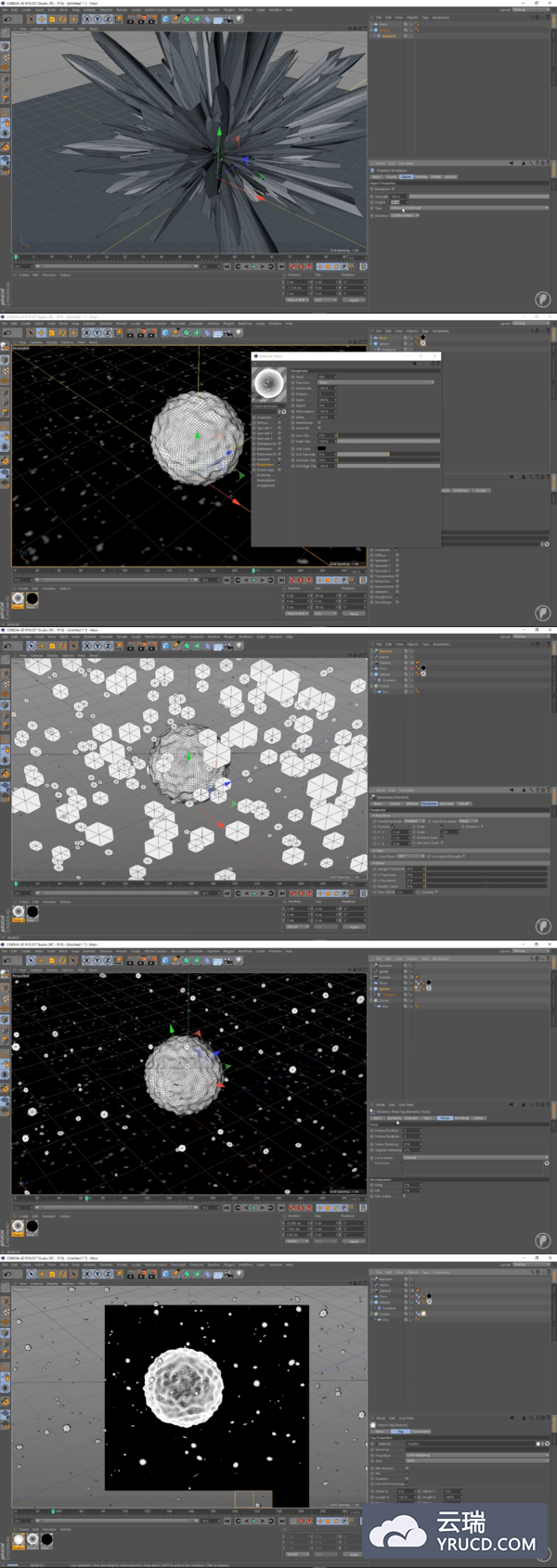Toggle X-axis lock in the topmost toolbar
557x1568 pixels.
[86, 19]
